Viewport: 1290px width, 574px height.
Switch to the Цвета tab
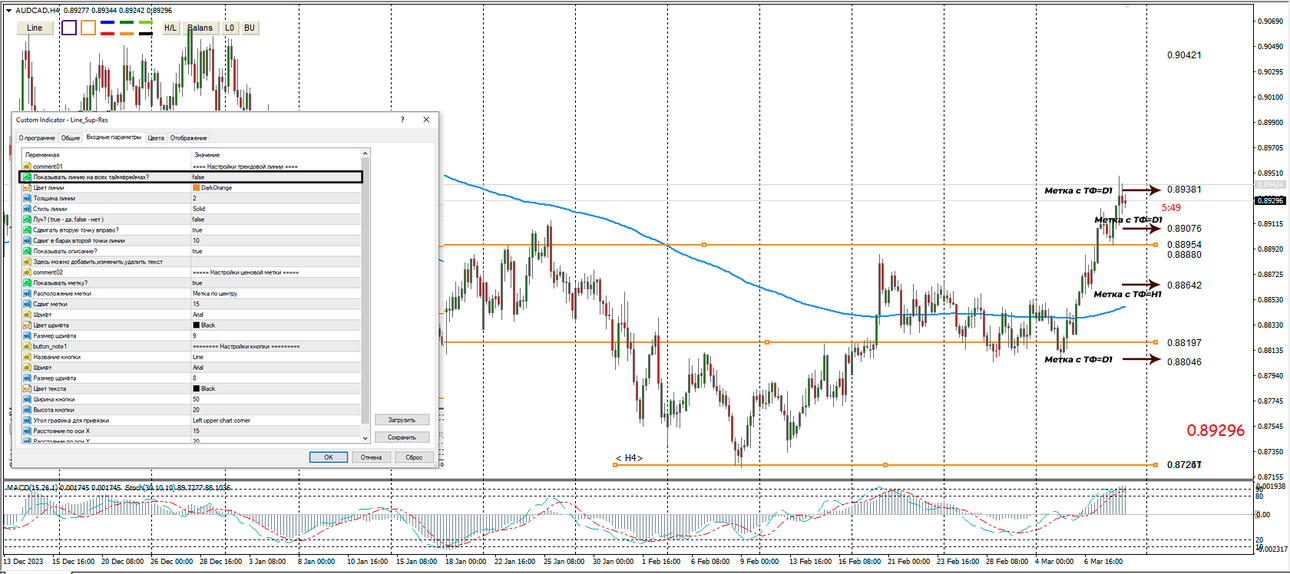coord(156,137)
